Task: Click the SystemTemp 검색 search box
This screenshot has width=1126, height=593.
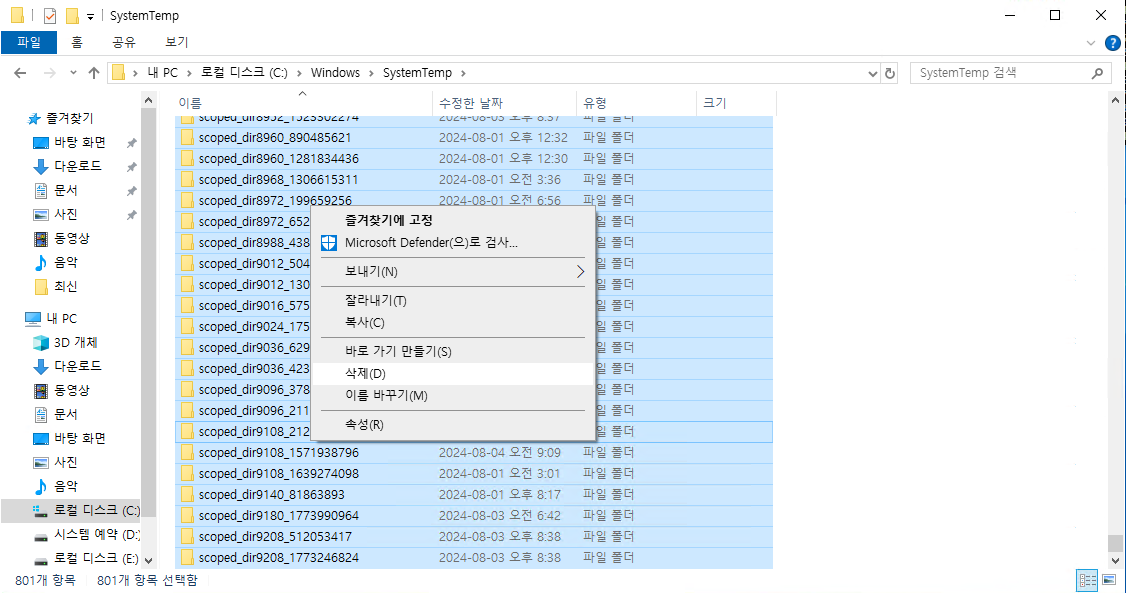Action: pos(1000,73)
